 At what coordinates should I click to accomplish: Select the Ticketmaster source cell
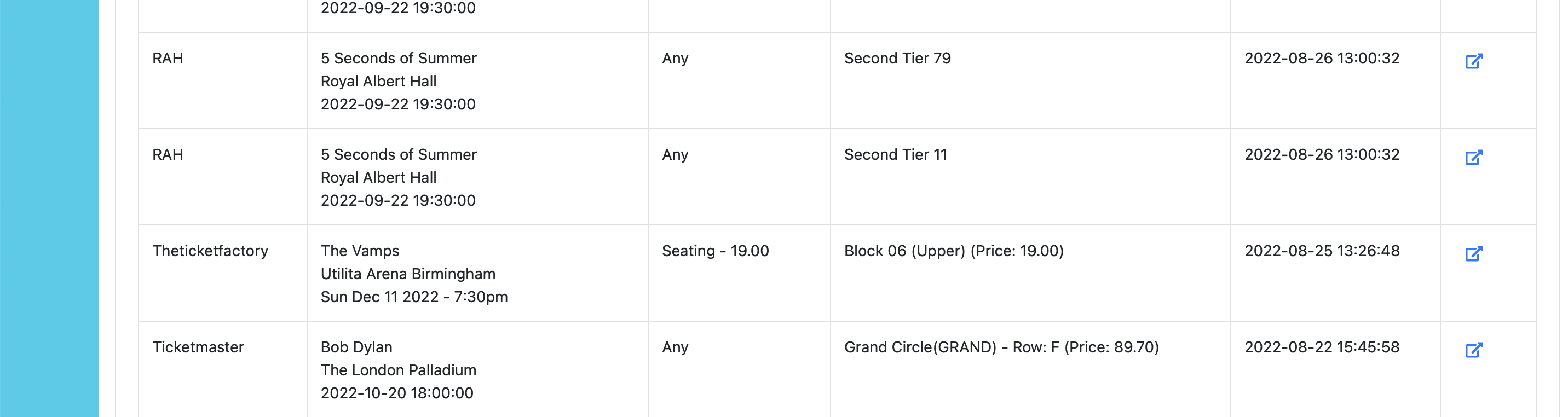coord(198,347)
